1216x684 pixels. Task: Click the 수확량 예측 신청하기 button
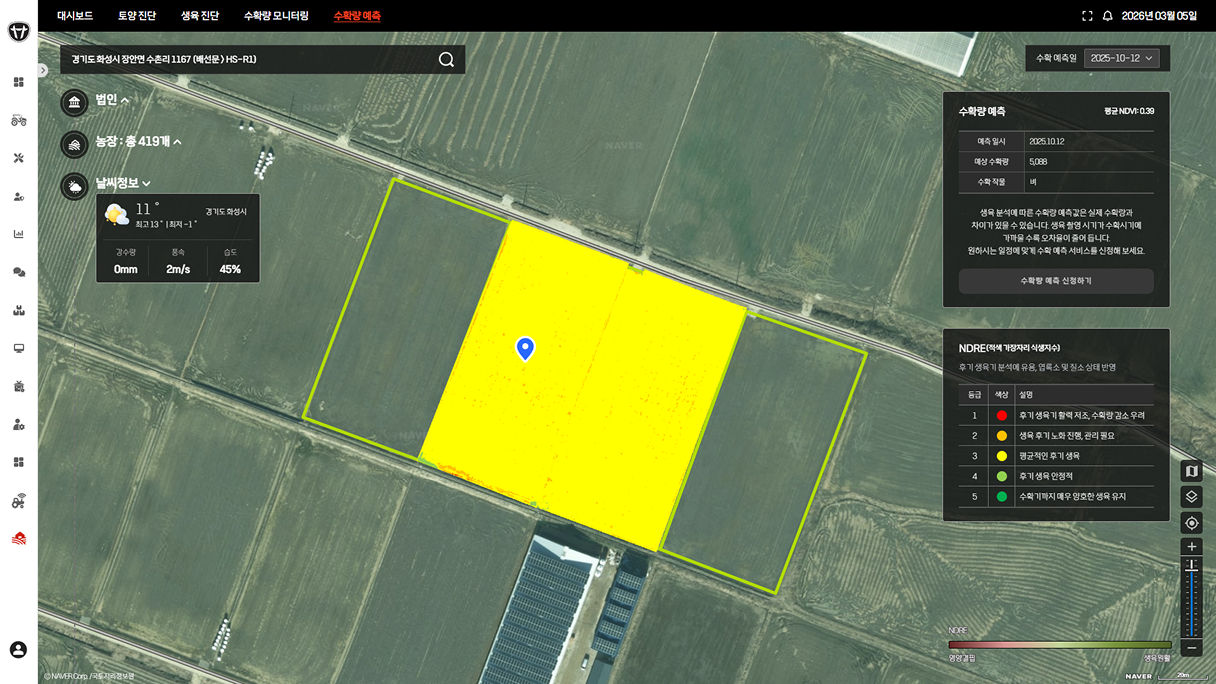pyautogui.click(x=1055, y=281)
